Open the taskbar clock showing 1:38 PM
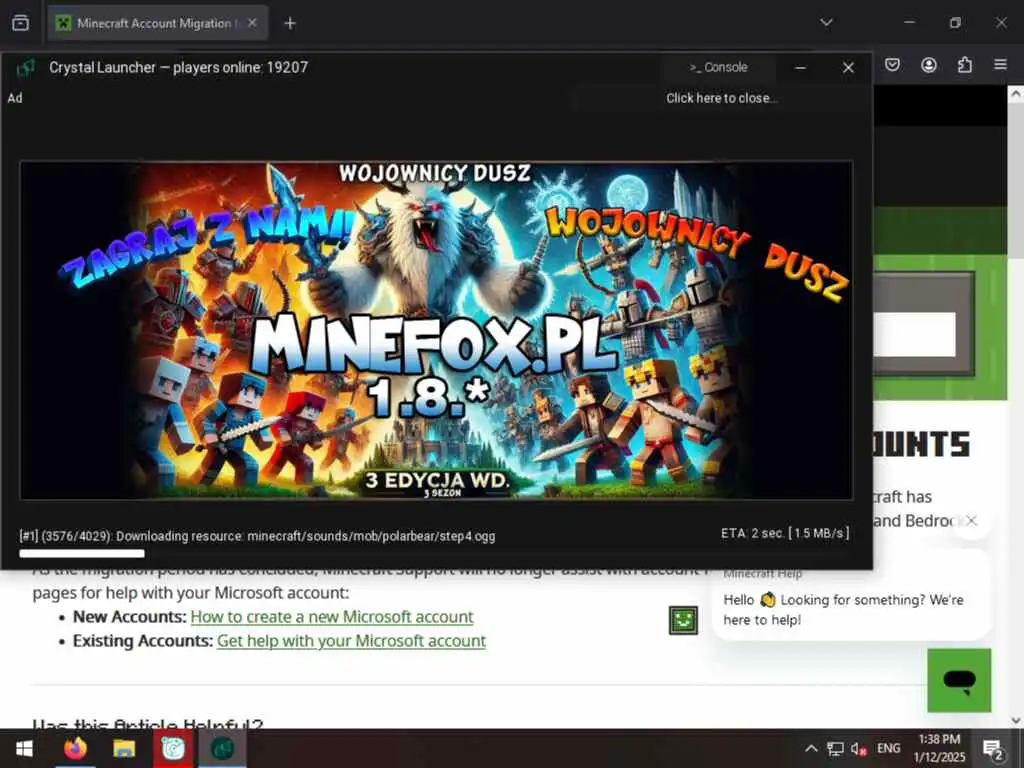 pyautogui.click(x=939, y=748)
